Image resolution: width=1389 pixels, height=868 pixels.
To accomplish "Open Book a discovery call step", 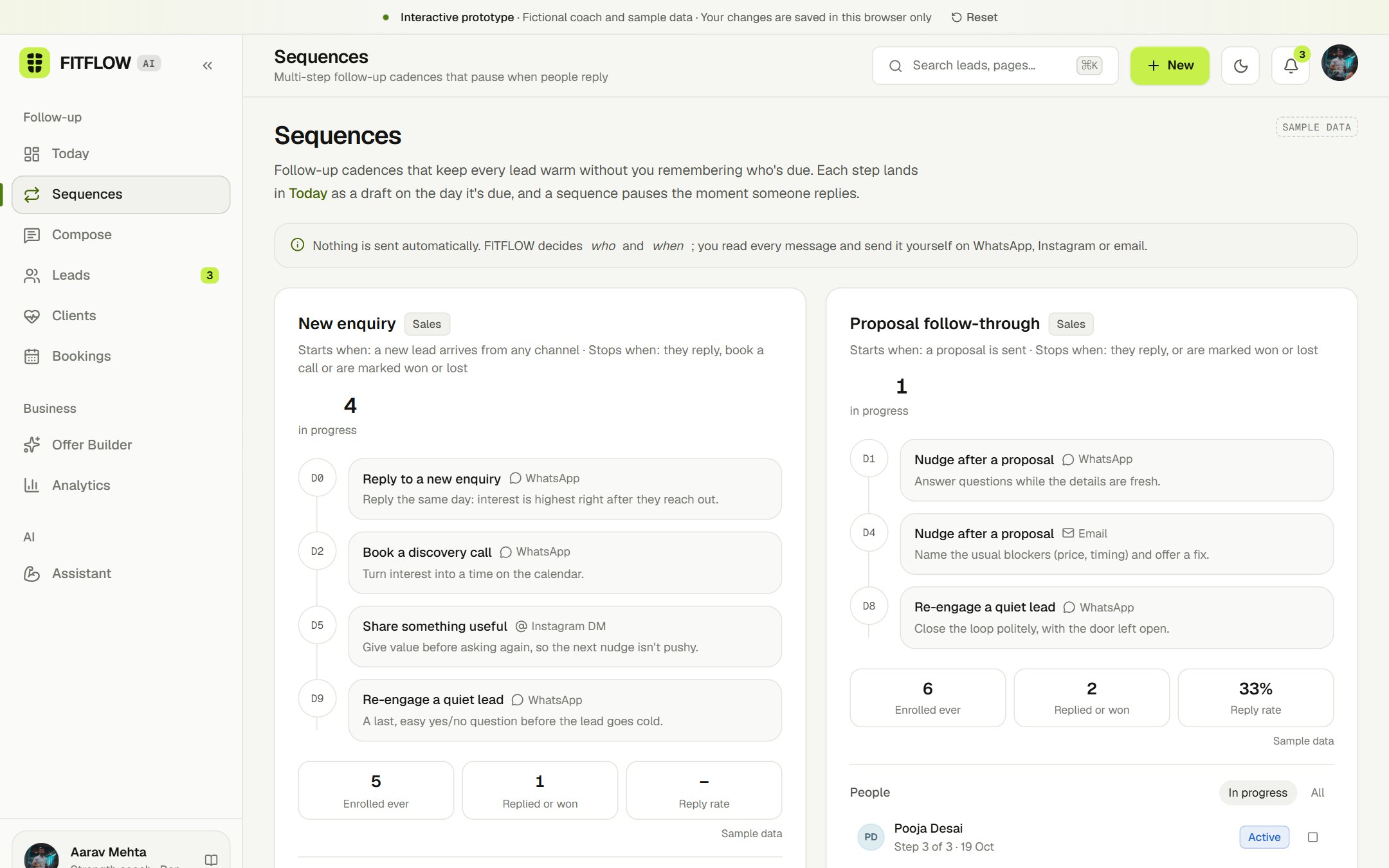I will click(x=565, y=563).
